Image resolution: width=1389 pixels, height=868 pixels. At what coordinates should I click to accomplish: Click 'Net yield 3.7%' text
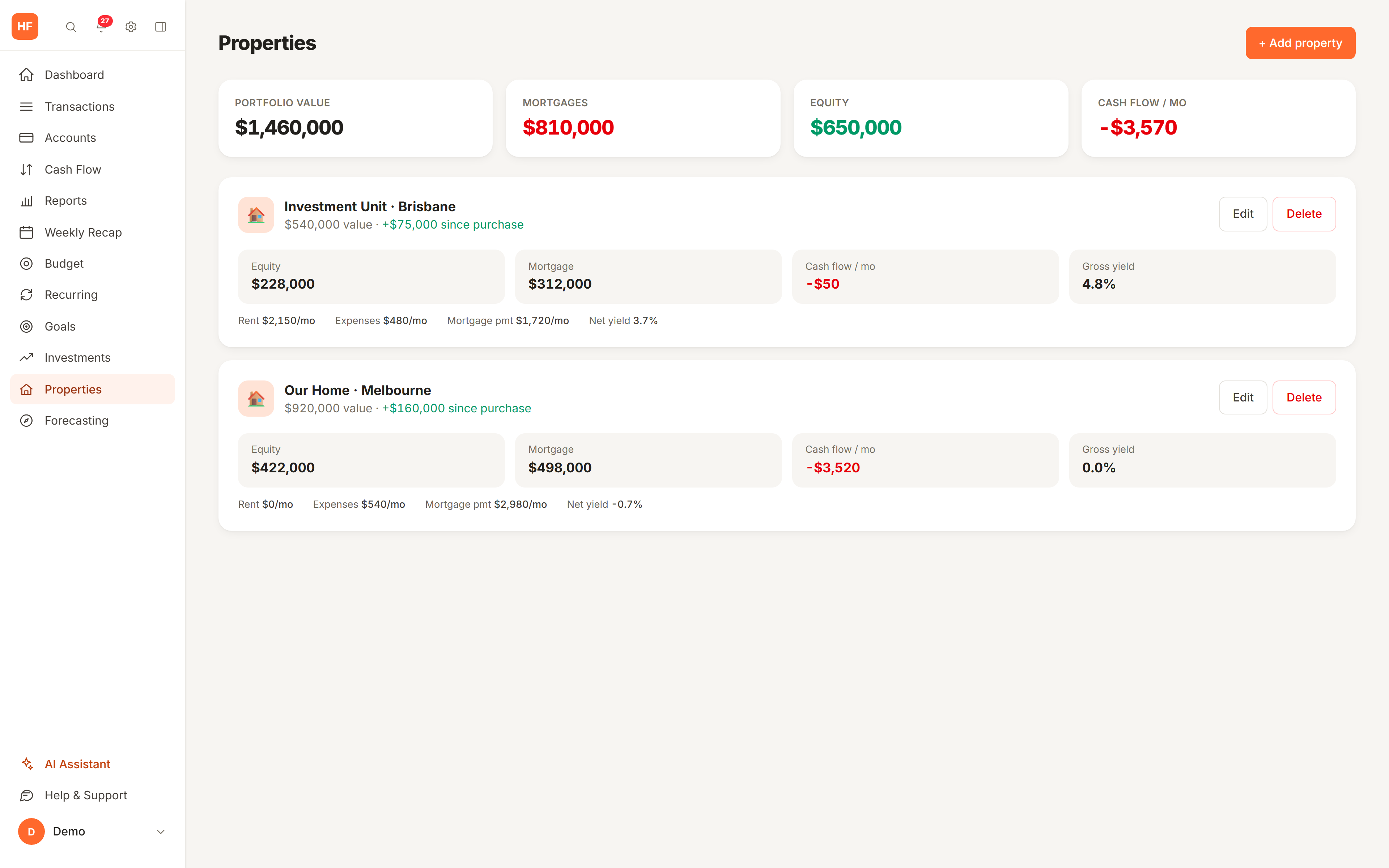(x=623, y=320)
